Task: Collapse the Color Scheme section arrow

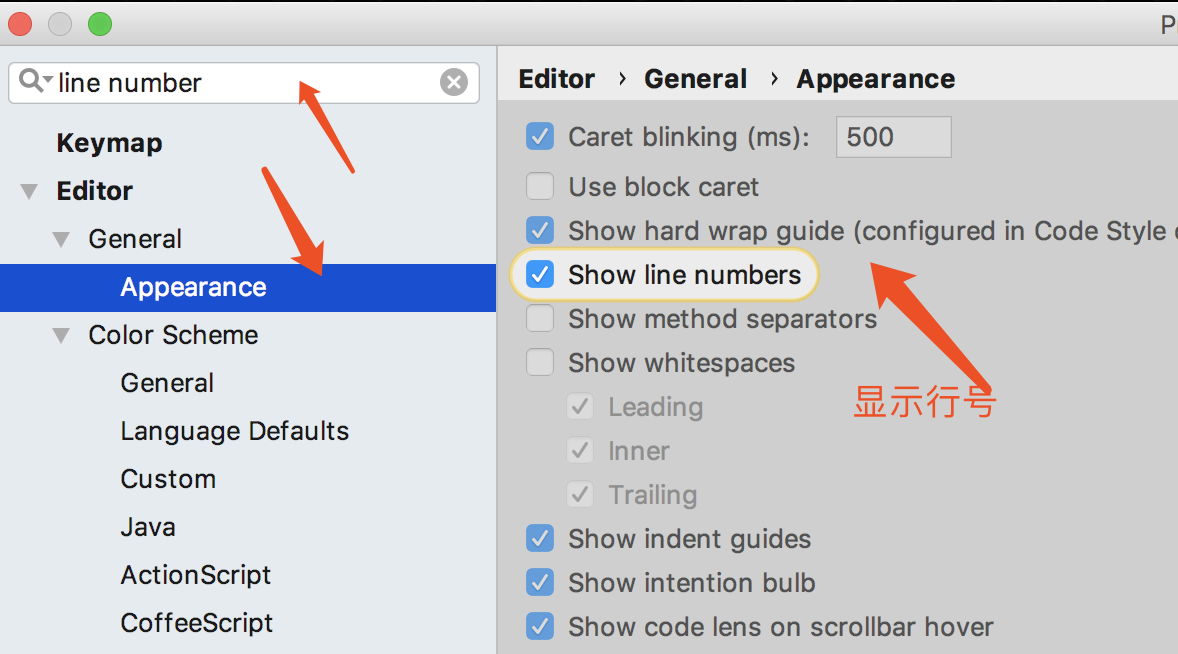Action: tap(62, 335)
